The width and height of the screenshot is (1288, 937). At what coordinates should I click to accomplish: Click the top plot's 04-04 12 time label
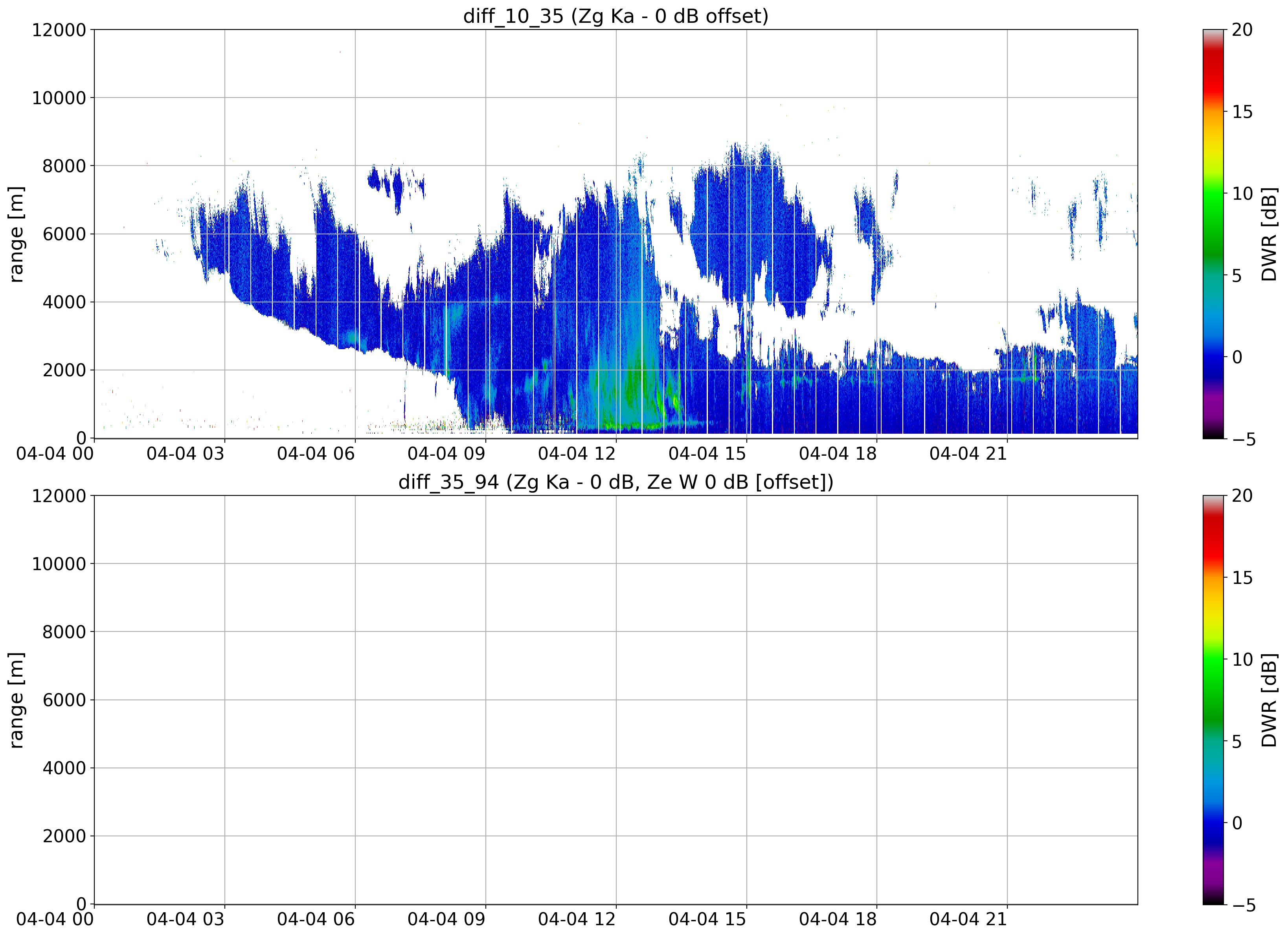click(x=577, y=453)
